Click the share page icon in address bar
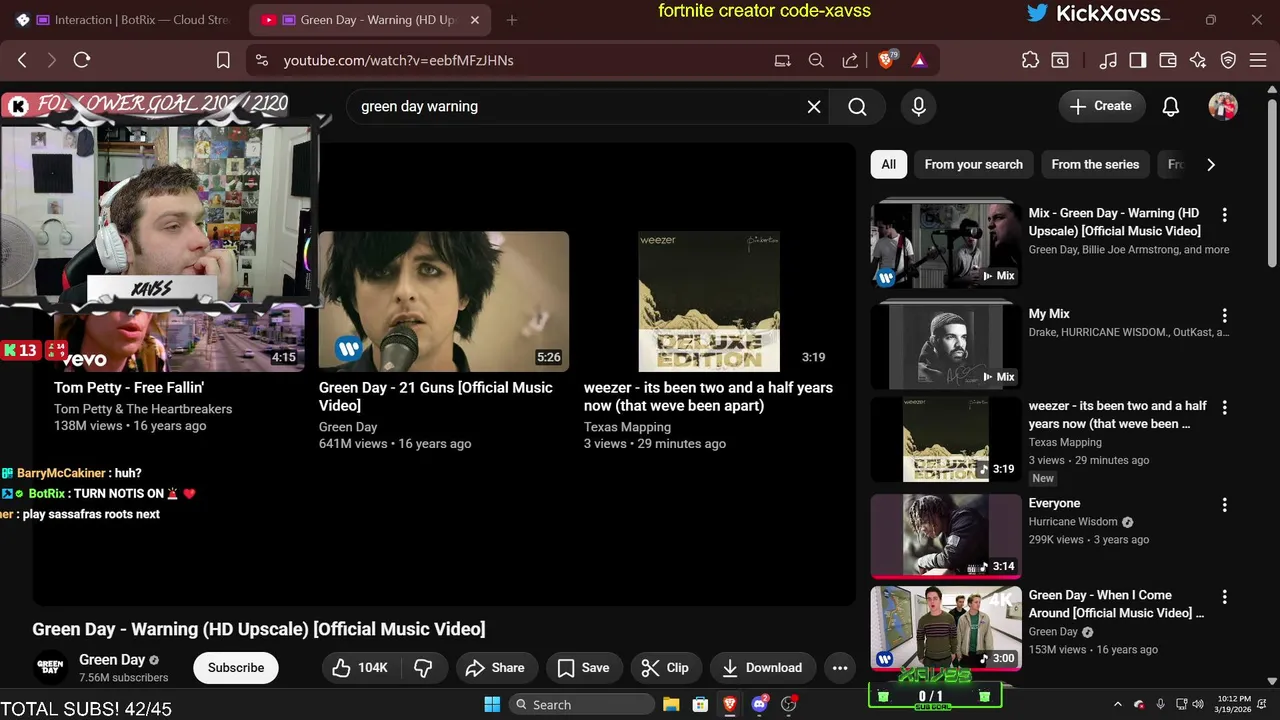 coord(850,60)
